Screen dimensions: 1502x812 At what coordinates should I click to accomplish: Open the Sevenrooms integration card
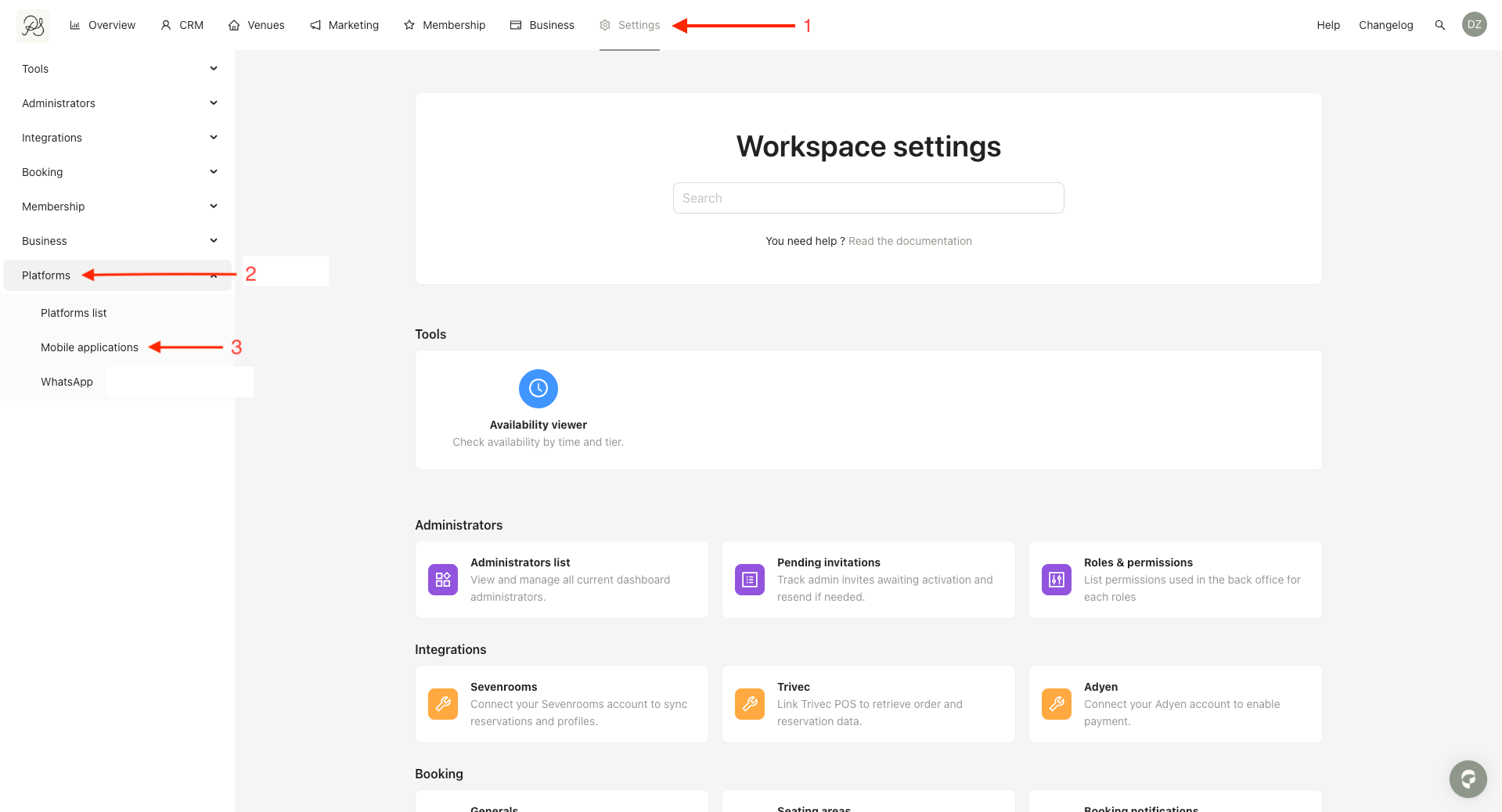point(562,704)
